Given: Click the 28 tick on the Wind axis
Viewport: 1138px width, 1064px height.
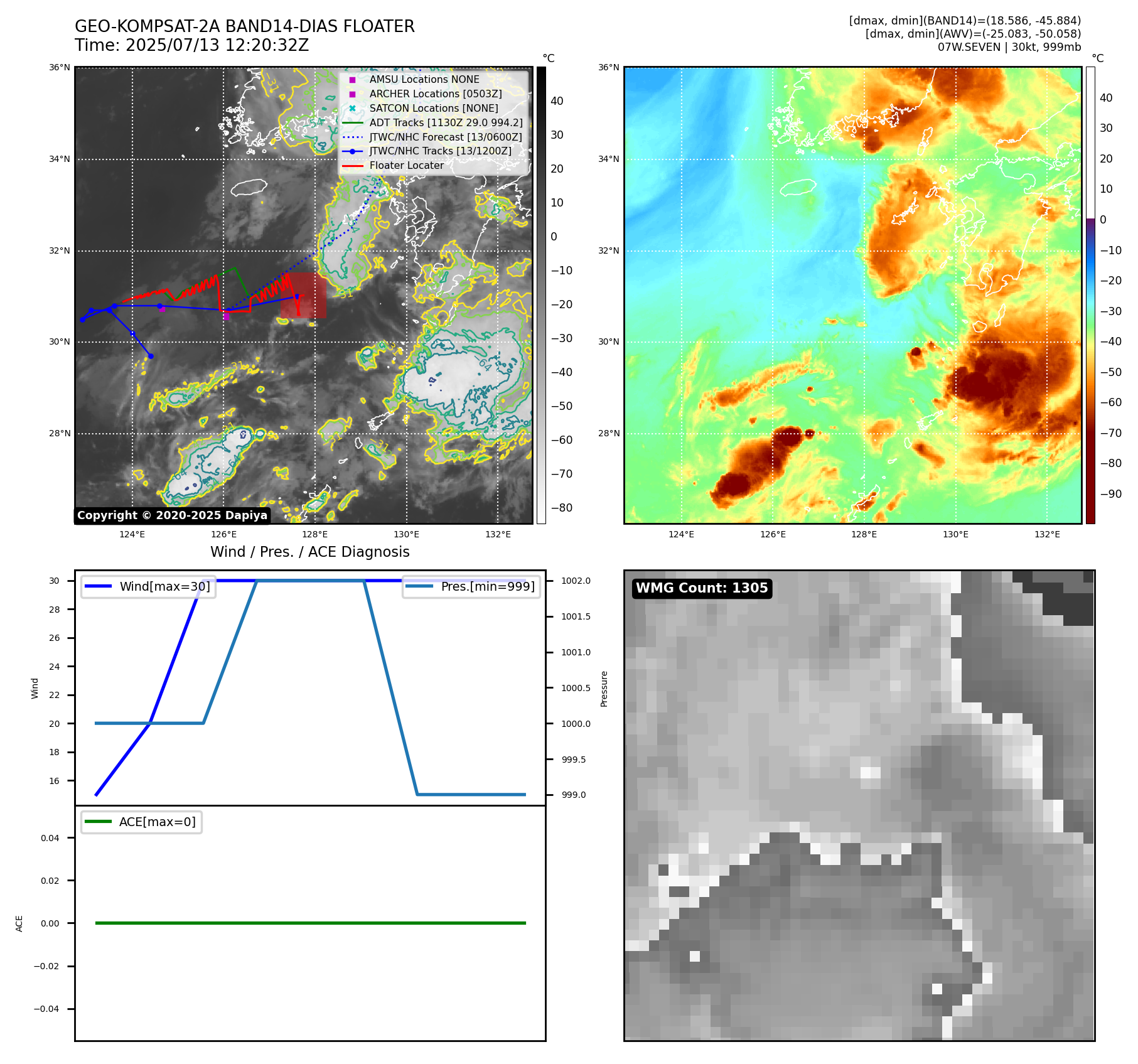Looking at the screenshot, I should [55, 610].
